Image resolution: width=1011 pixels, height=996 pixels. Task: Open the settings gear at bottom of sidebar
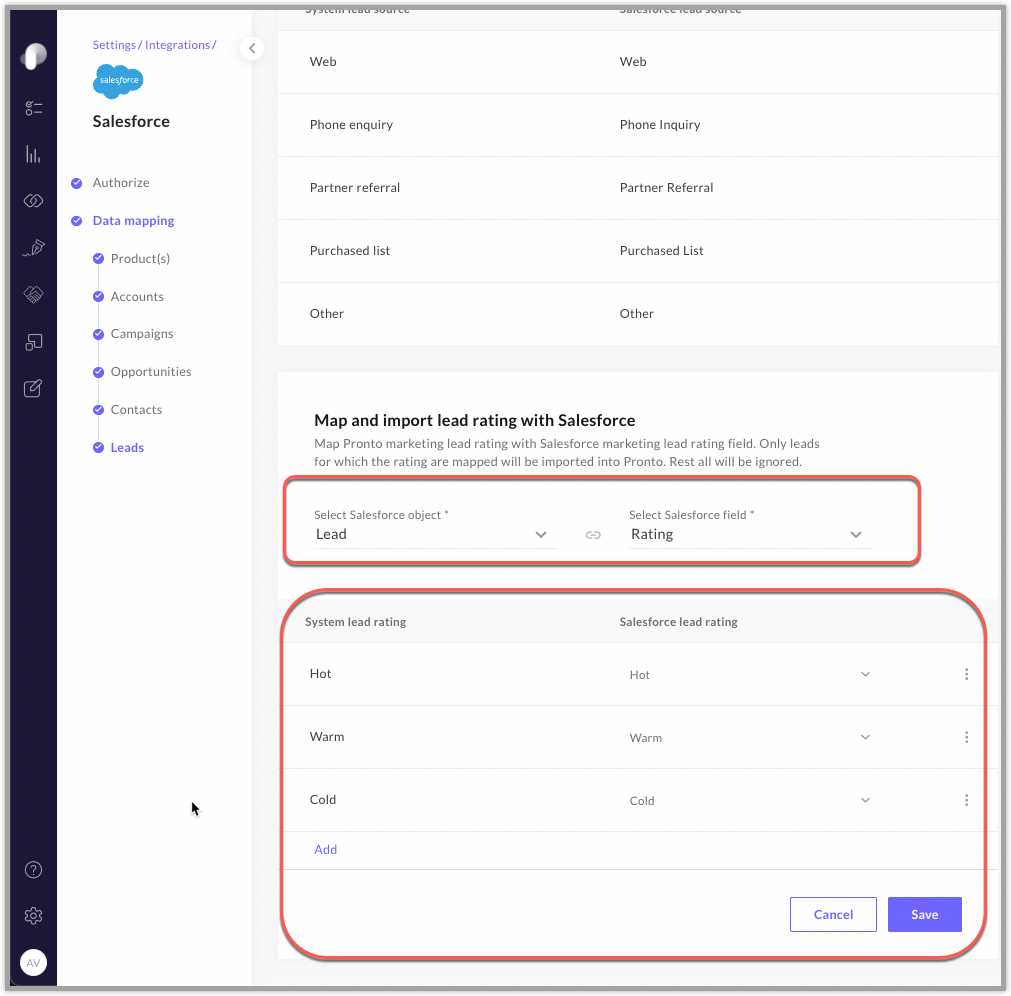click(33, 915)
